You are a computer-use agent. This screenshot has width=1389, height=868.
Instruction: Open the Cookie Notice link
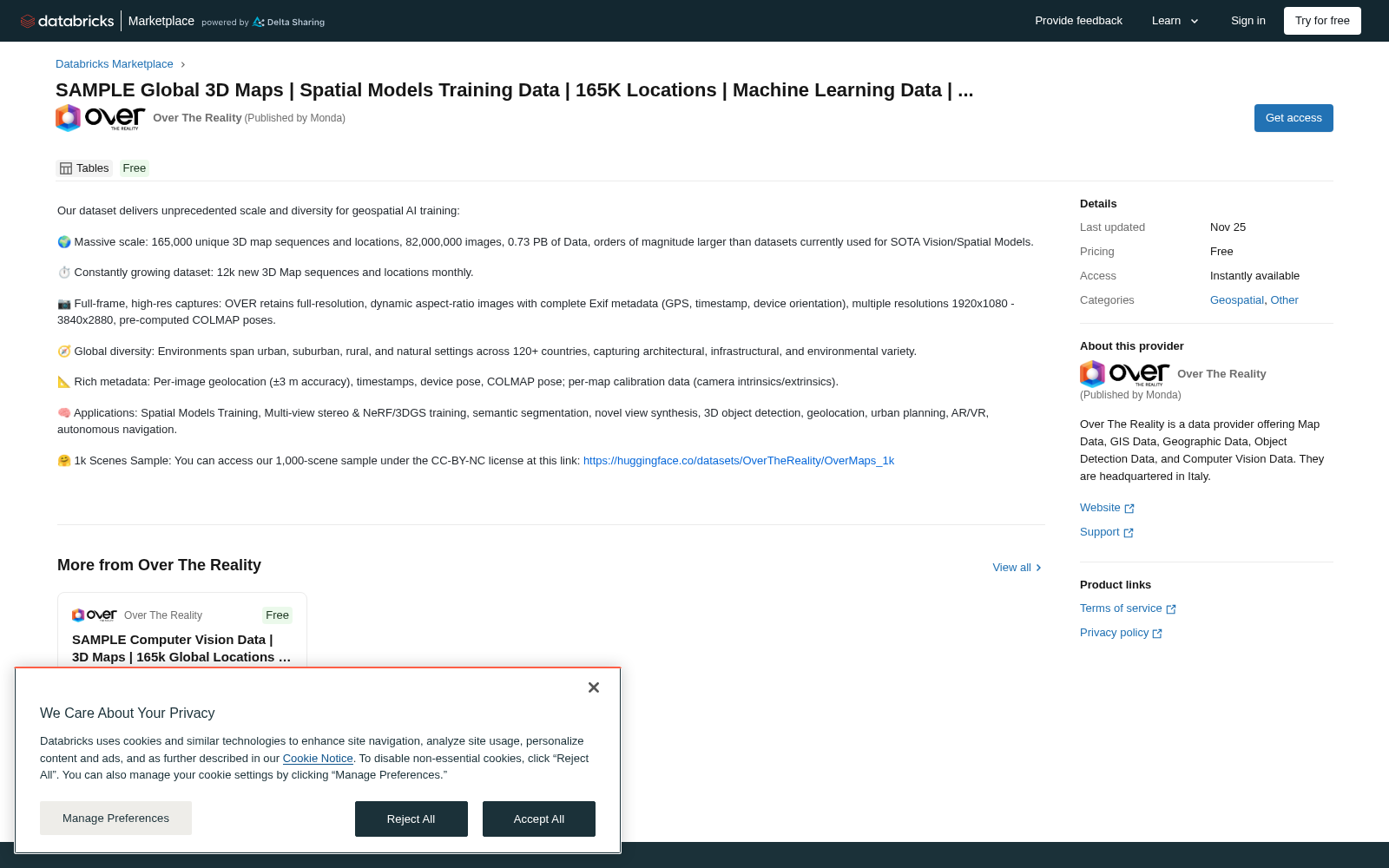point(318,759)
